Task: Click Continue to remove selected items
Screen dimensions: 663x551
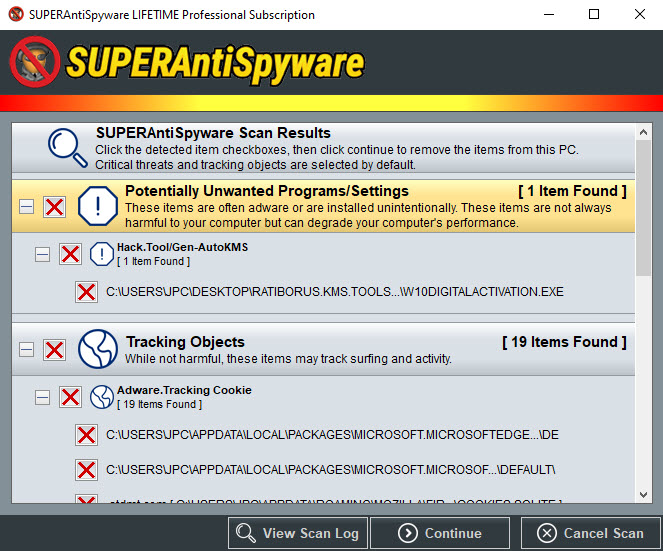Action: click(440, 533)
